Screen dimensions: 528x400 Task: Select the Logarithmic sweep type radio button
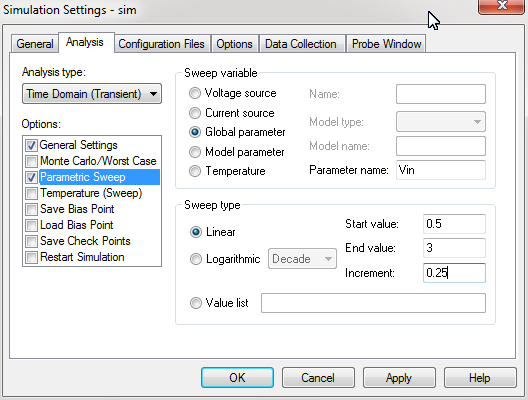click(196, 259)
